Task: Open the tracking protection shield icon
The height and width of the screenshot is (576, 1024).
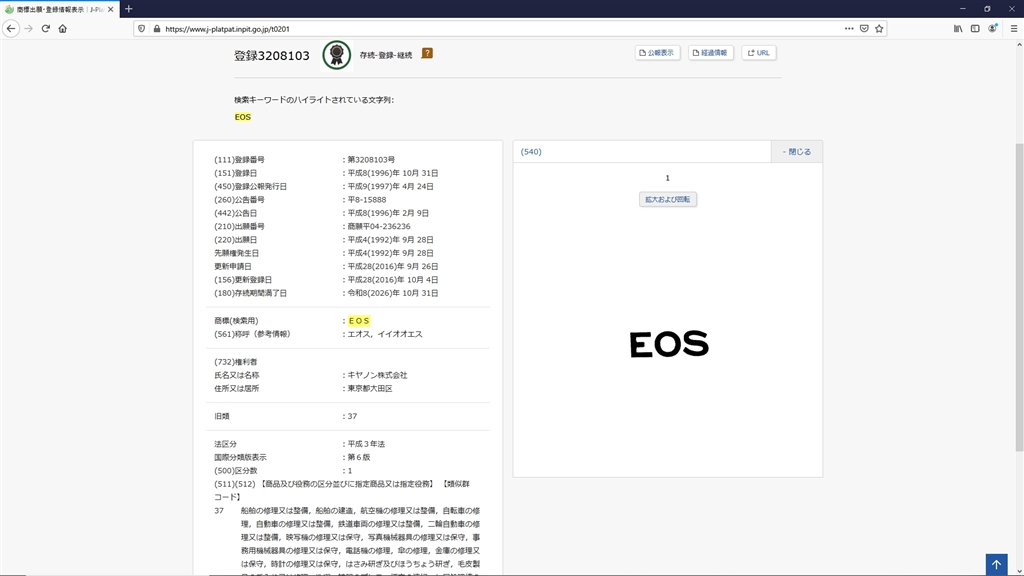Action: tap(142, 29)
